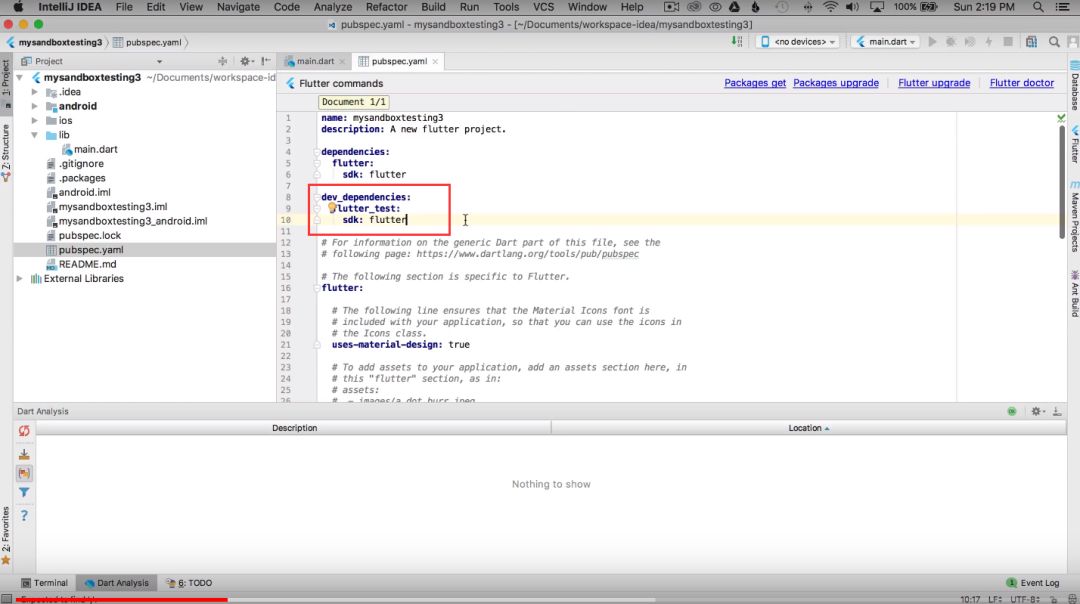Image resolution: width=1080 pixels, height=604 pixels.
Task: Click the intention lightbulb on line 9
Action: [332, 207]
